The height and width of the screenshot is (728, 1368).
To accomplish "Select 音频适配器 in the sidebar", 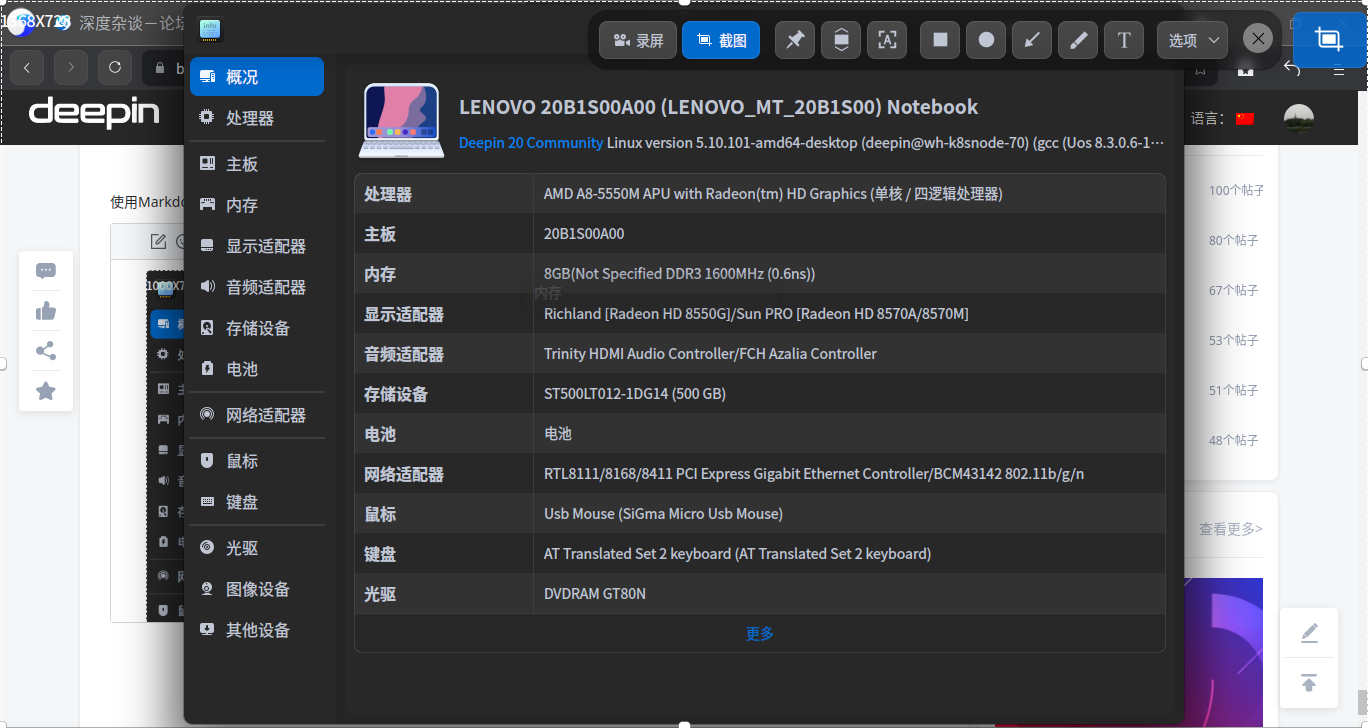I will coord(257,287).
